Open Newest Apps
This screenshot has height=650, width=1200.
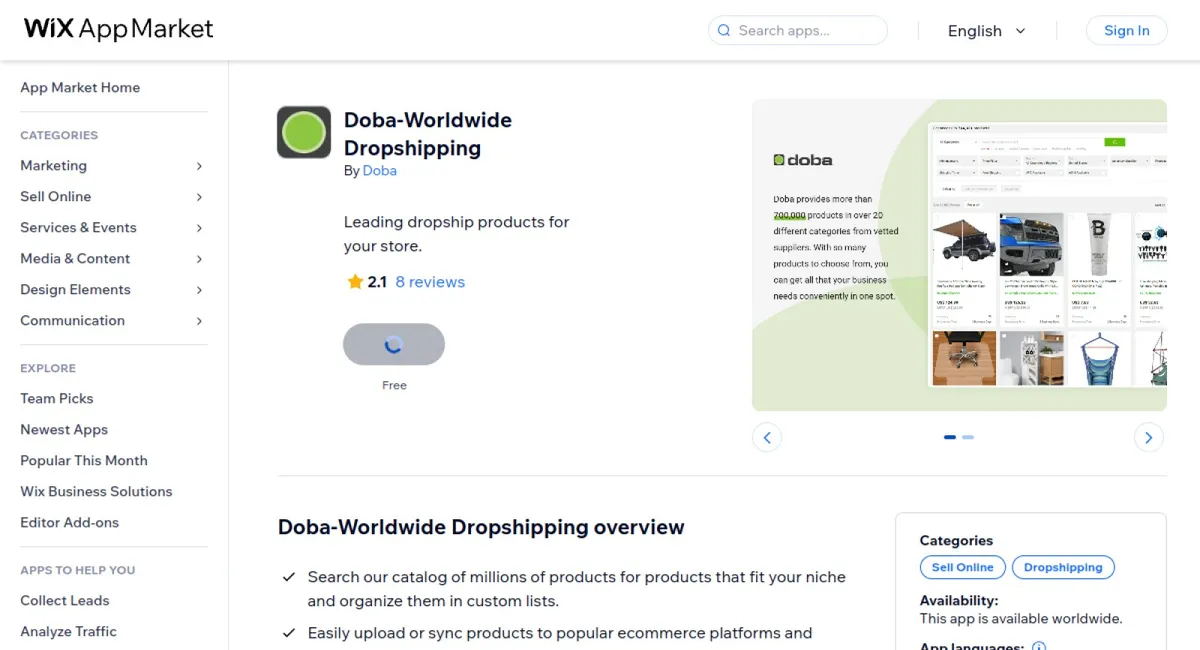click(64, 429)
